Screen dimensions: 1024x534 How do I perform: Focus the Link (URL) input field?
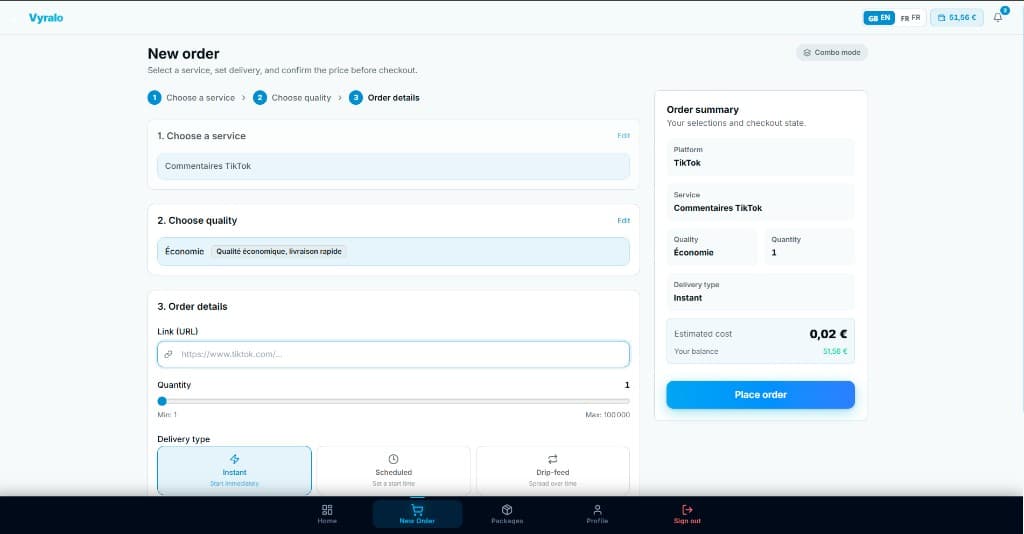(393, 354)
